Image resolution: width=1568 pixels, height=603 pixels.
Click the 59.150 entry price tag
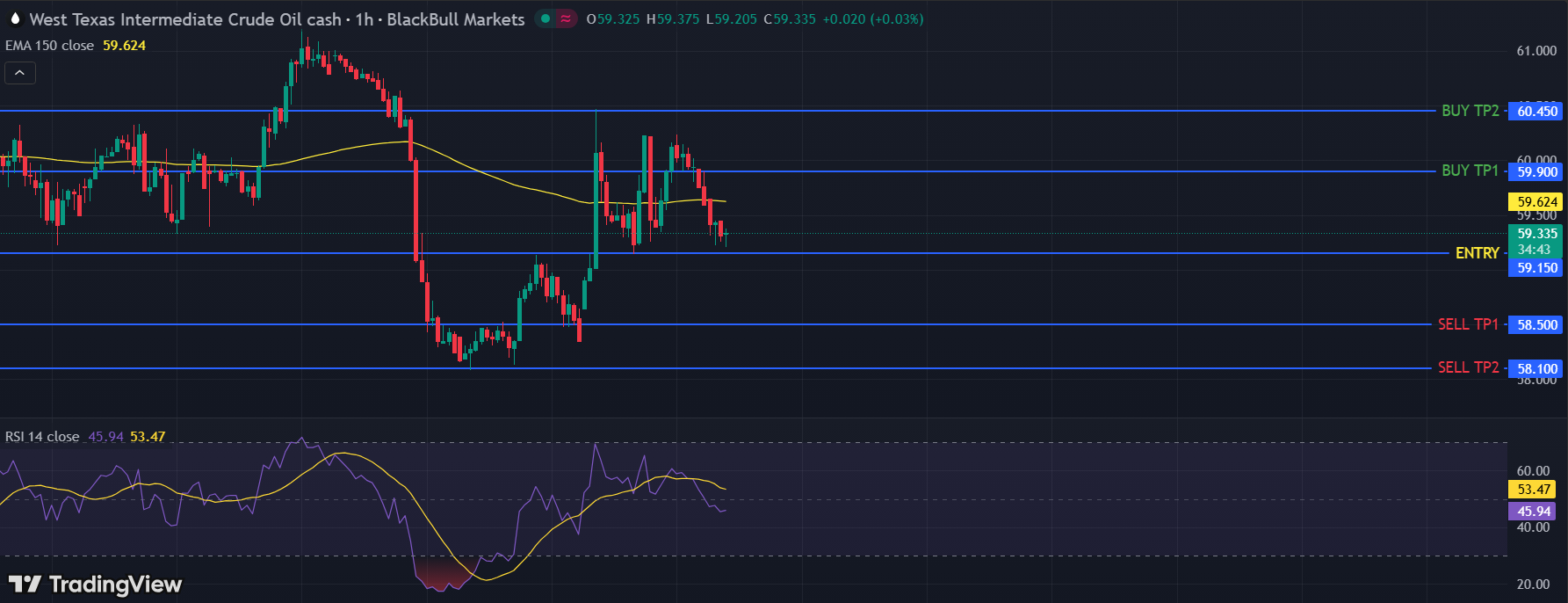tap(1536, 268)
